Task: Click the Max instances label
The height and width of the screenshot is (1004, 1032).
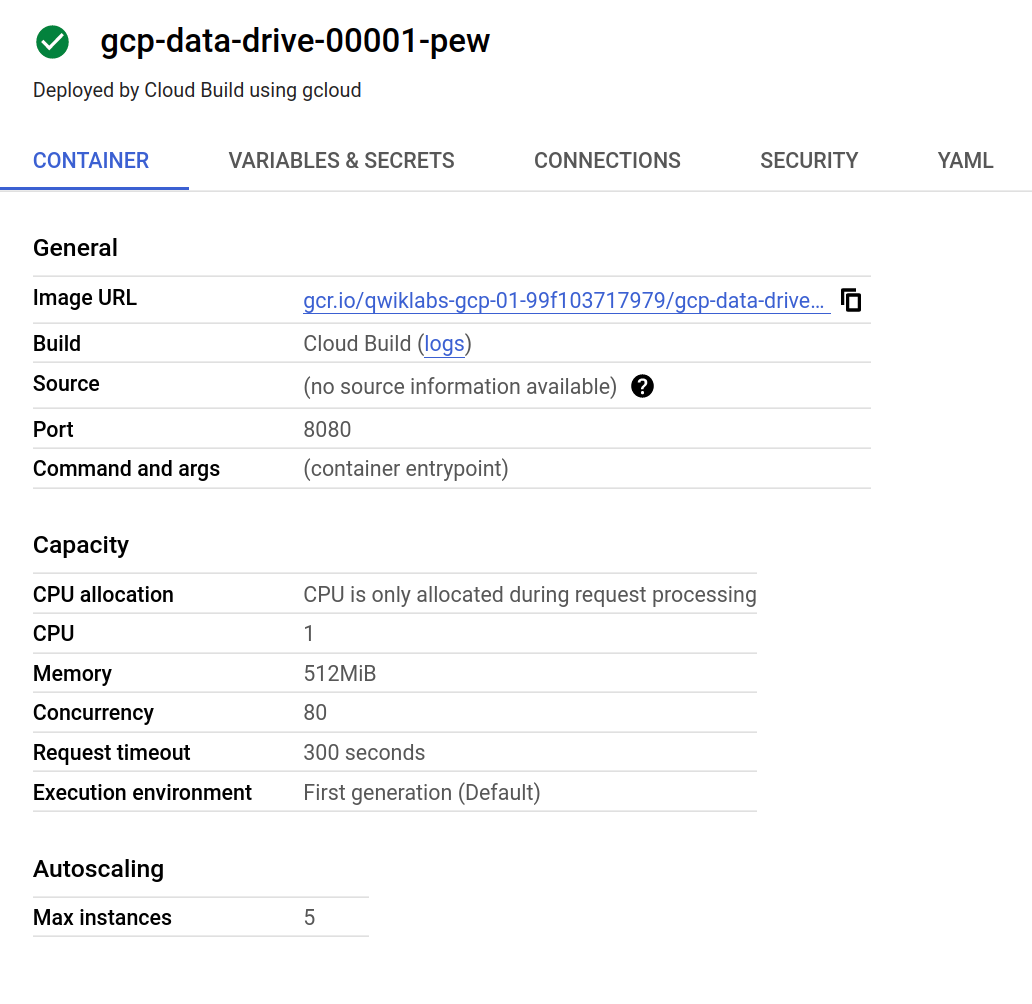Action: 102,917
